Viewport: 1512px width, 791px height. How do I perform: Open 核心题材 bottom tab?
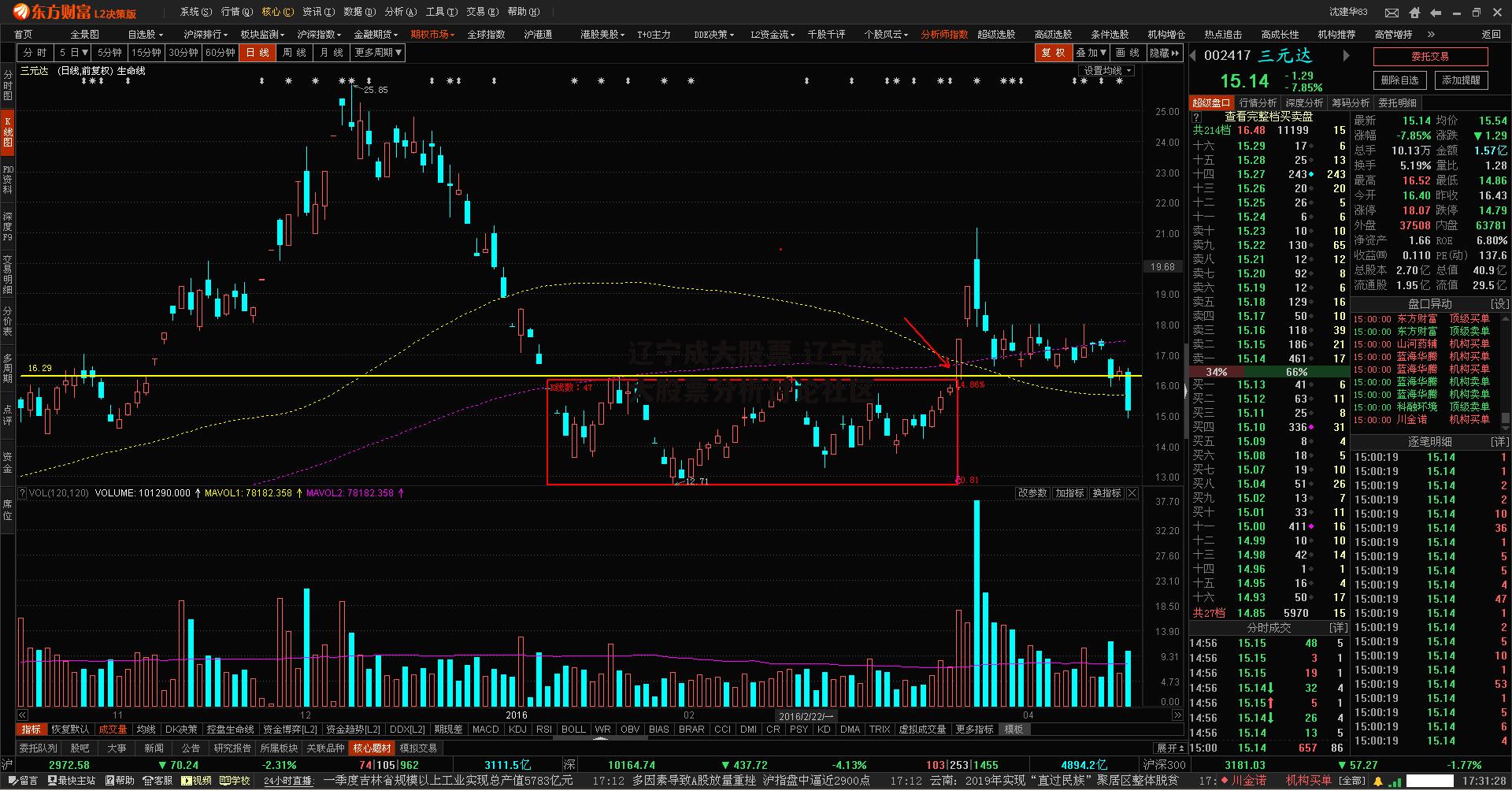point(372,748)
